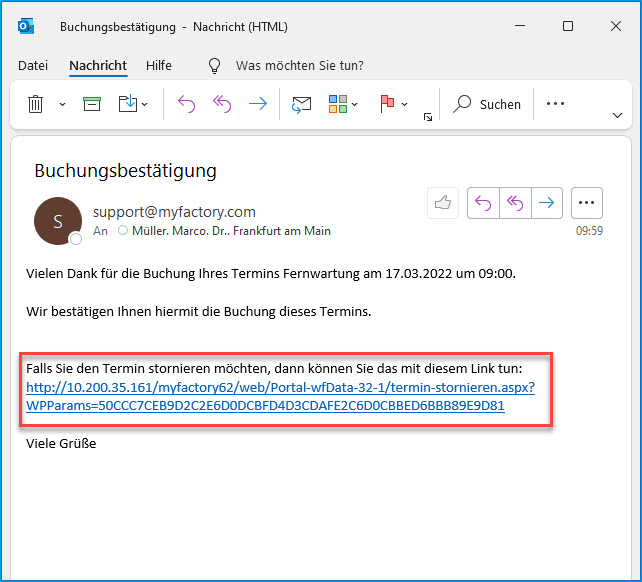Open more actions in message header

point(587,203)
